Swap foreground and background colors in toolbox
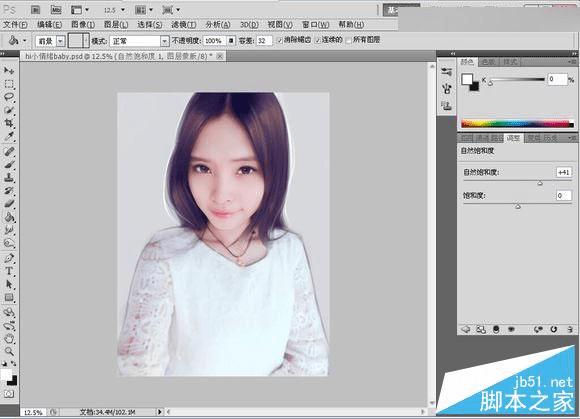580x419 pixels. (x=14, y=364)
